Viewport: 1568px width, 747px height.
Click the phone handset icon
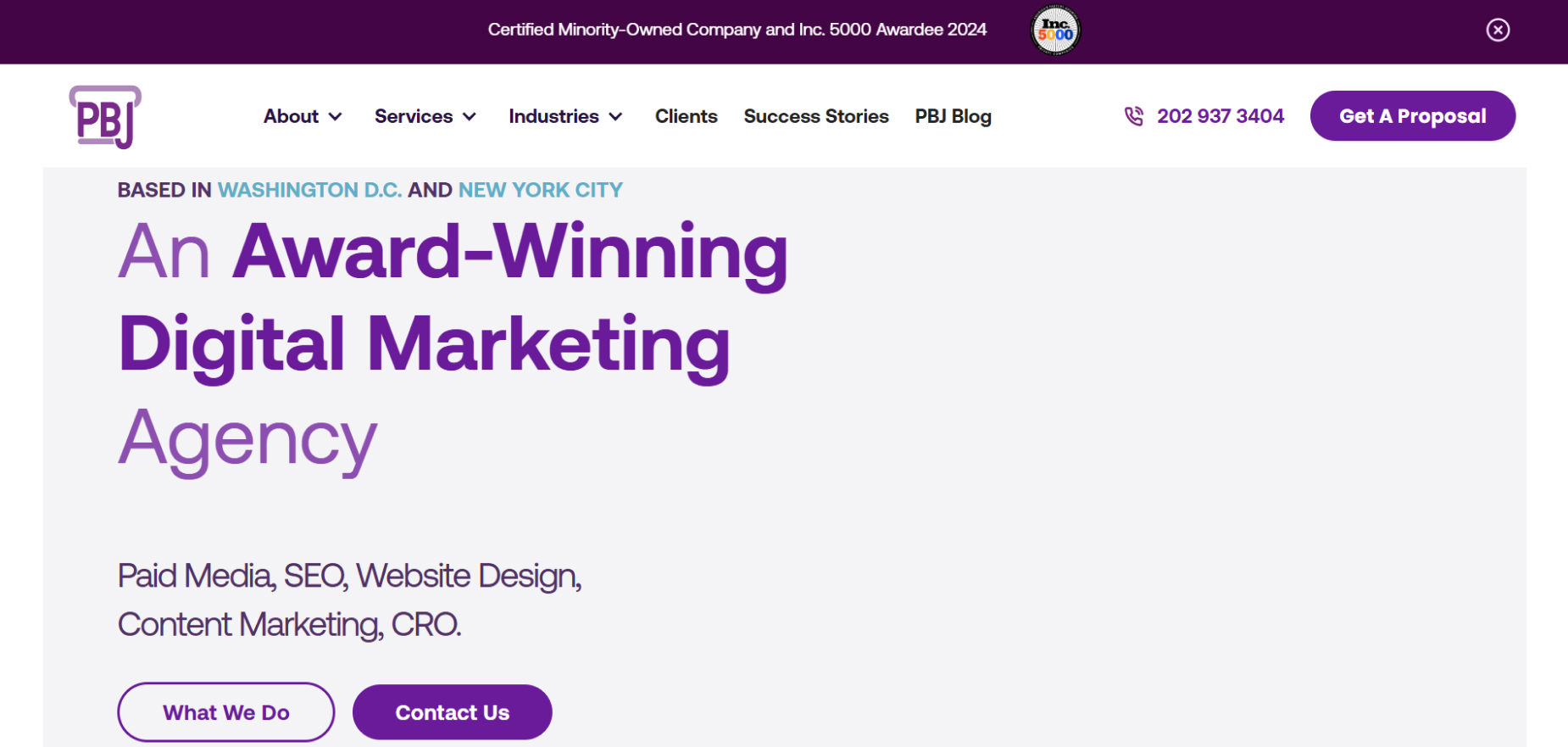coord(1133,116)
